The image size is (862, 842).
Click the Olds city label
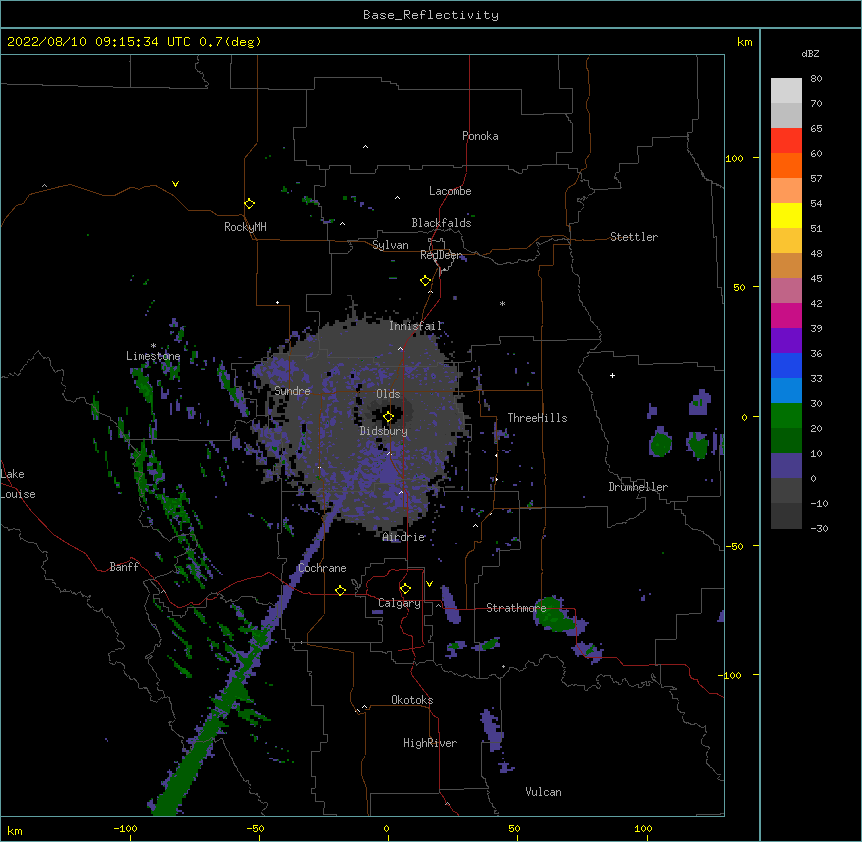point(388,394)
